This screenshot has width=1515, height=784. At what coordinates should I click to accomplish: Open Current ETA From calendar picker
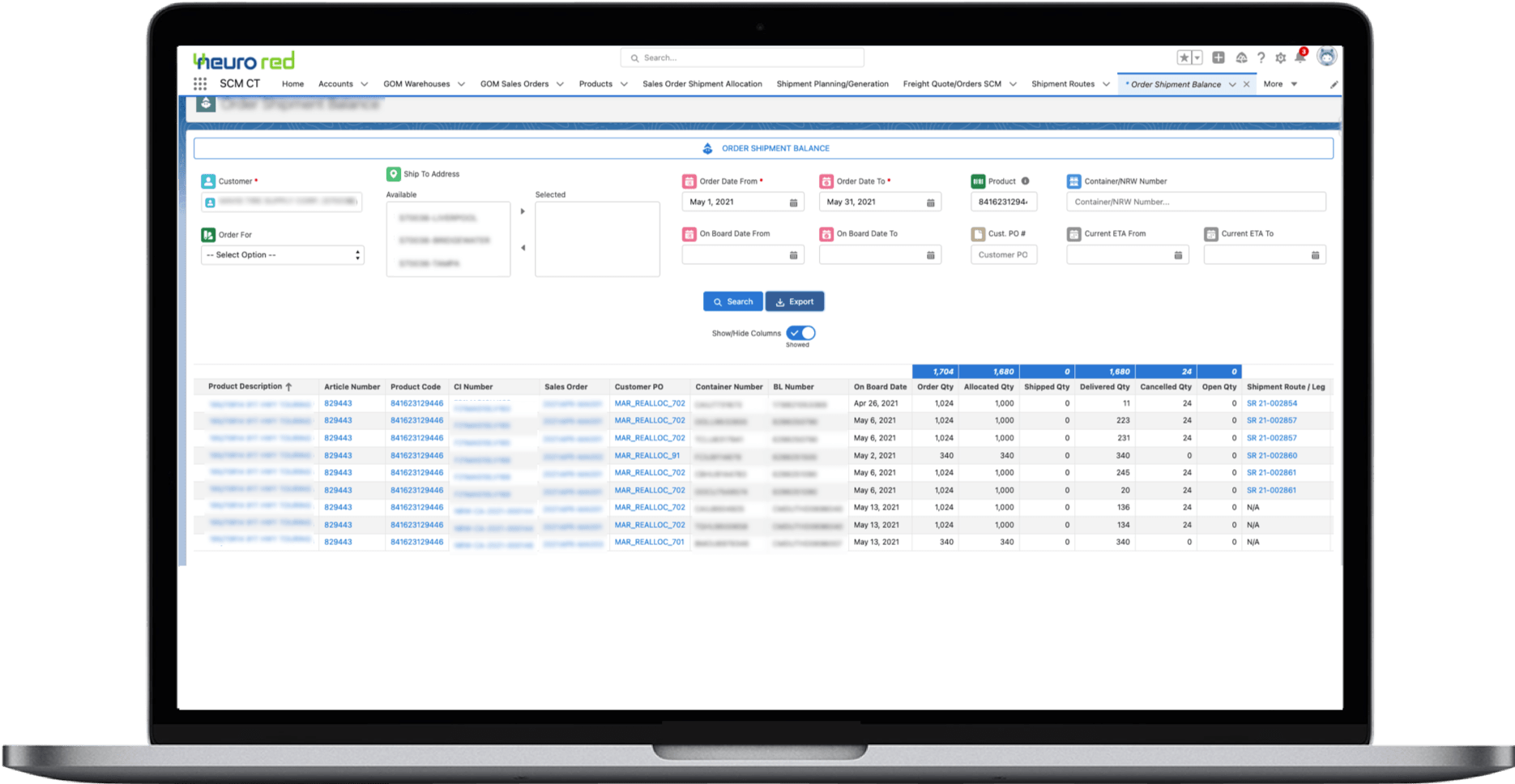click(1178, 255)
